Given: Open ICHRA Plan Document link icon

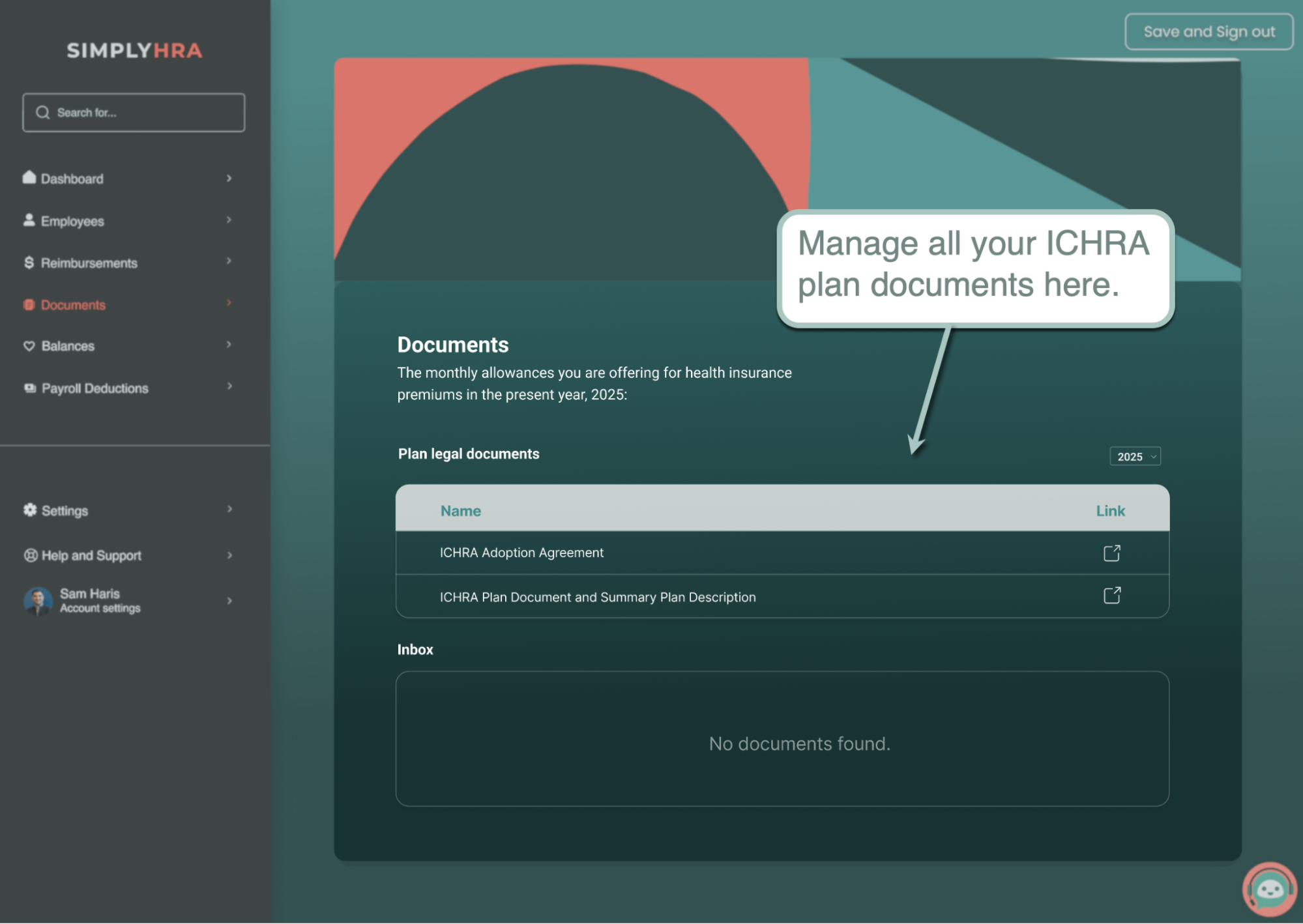Looking at the screenshot, I should click(1111, 596).
